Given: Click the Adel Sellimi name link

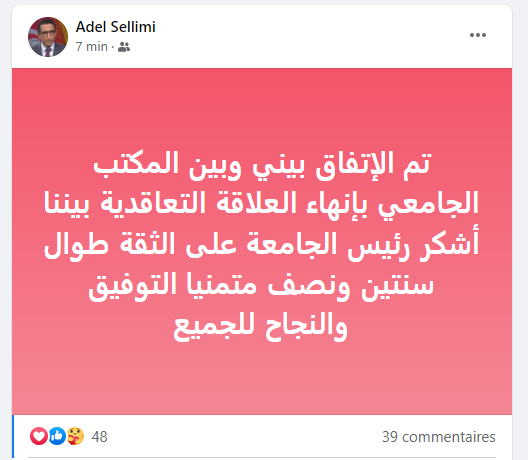Looking at the screenshot, I should click(x=116, y=27).
